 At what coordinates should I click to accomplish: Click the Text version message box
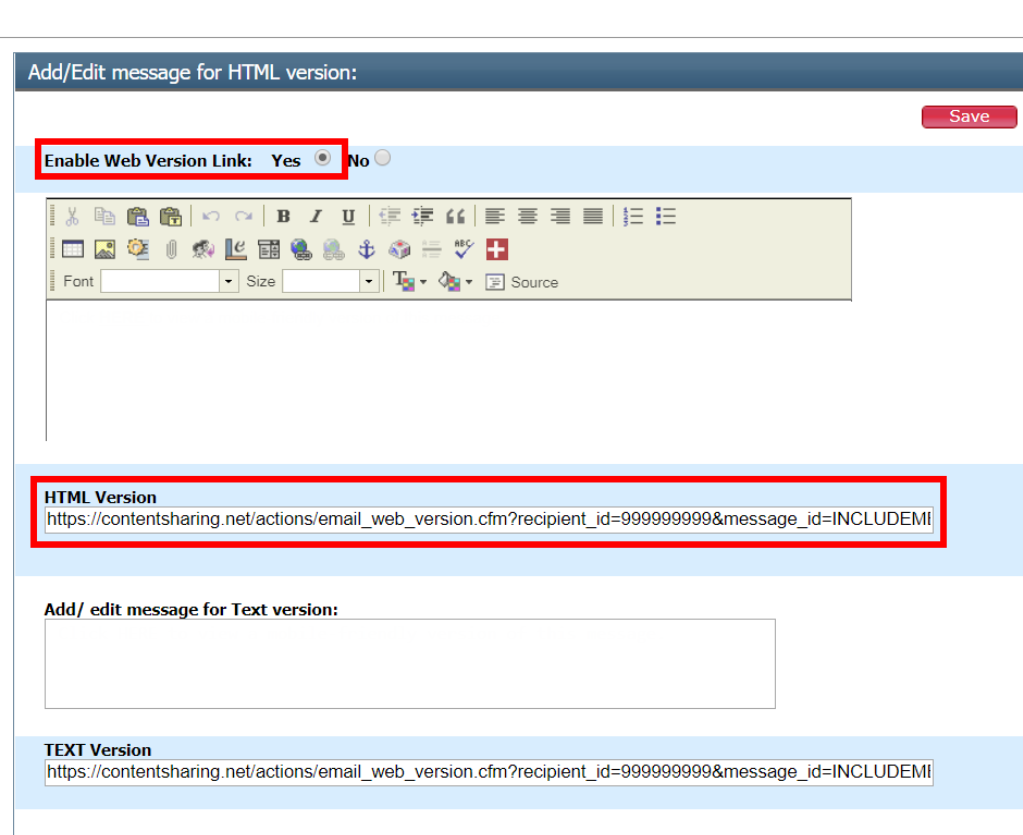pyautogui.click(x=409, y=663)
